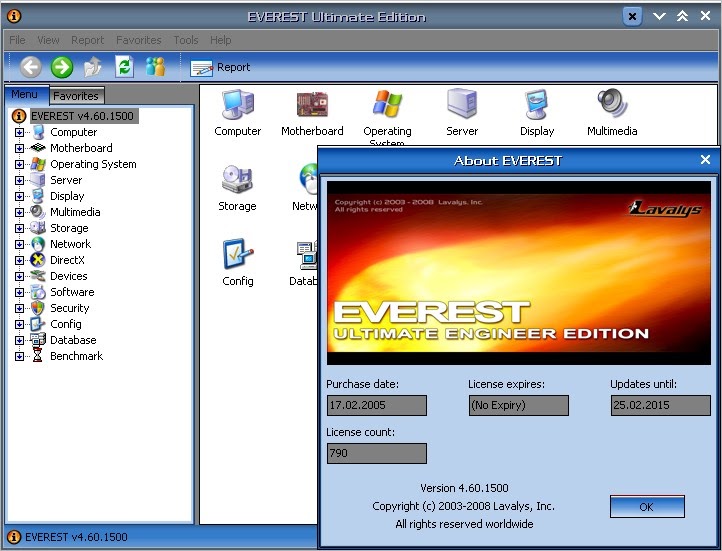
Task: Expand the Computer tree node
Action: pos(19,133)
